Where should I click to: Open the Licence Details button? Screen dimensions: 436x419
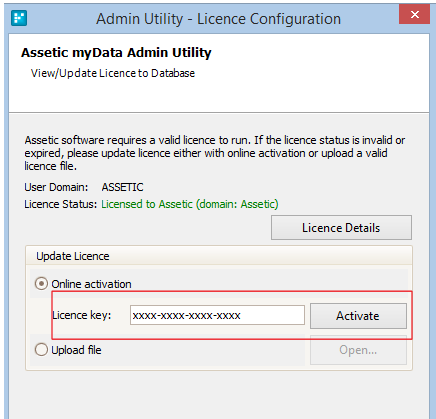[341, 228]
